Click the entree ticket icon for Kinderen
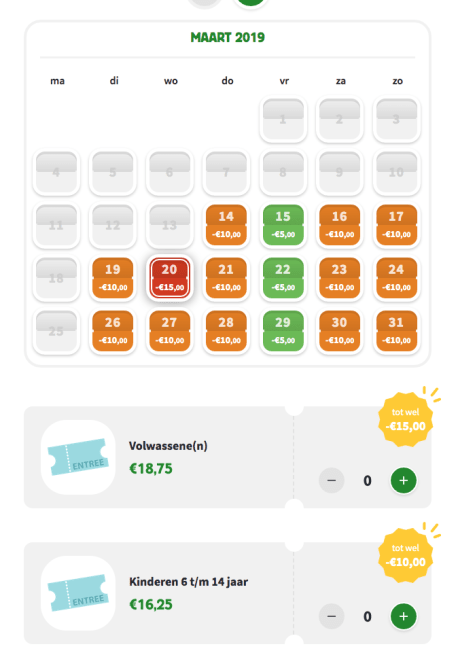The image size is (475, 670). click(78, 593)
